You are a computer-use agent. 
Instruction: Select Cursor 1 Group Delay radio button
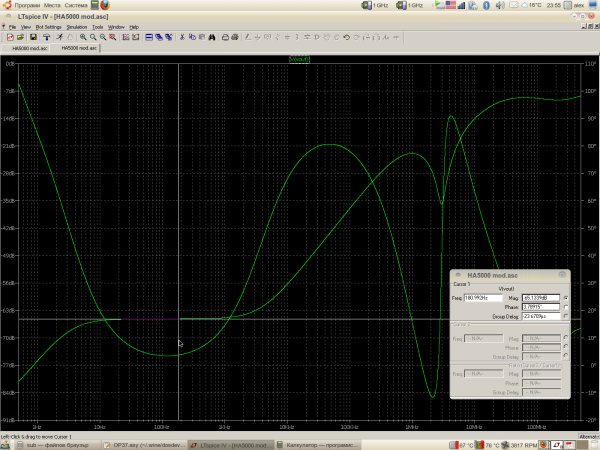(x=566, y=316)
